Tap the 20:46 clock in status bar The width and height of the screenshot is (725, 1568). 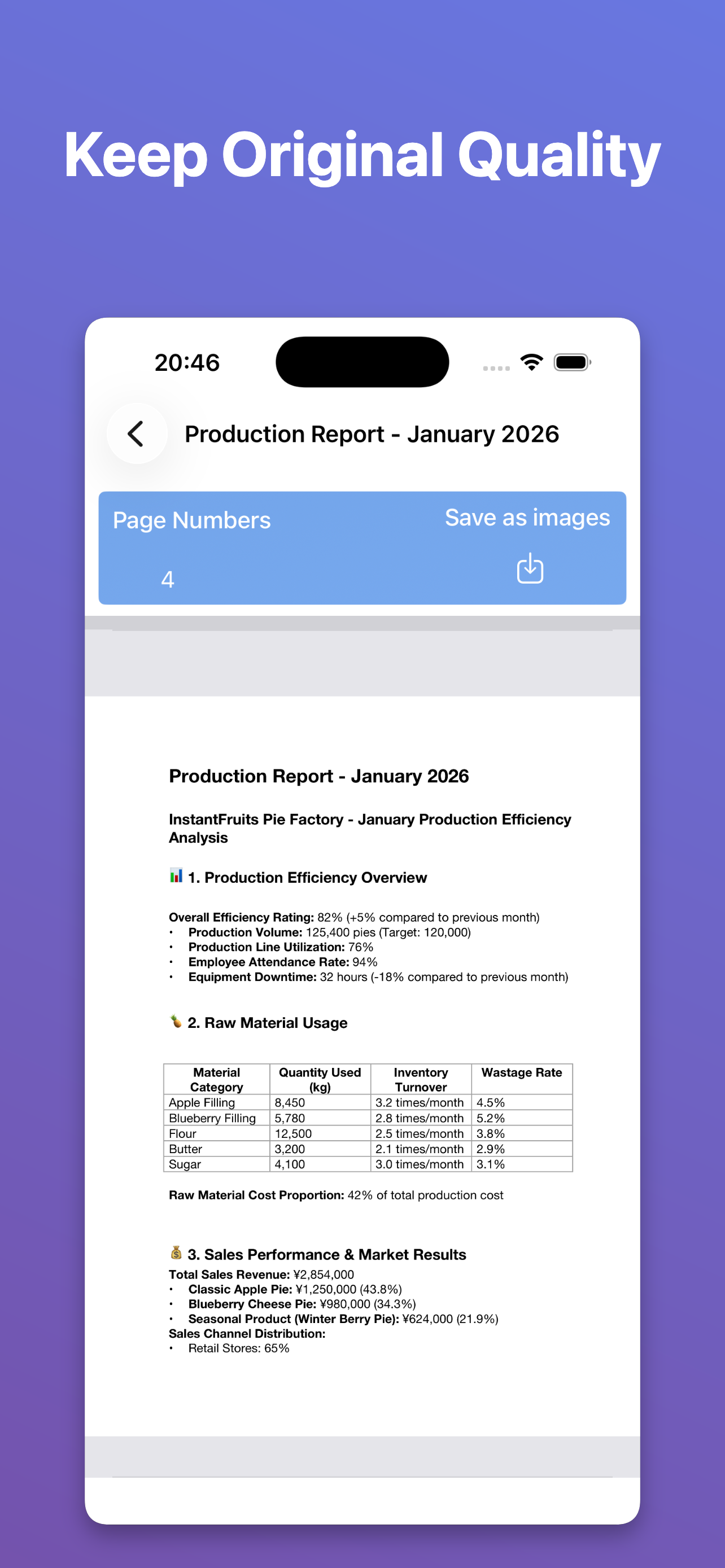187,363
